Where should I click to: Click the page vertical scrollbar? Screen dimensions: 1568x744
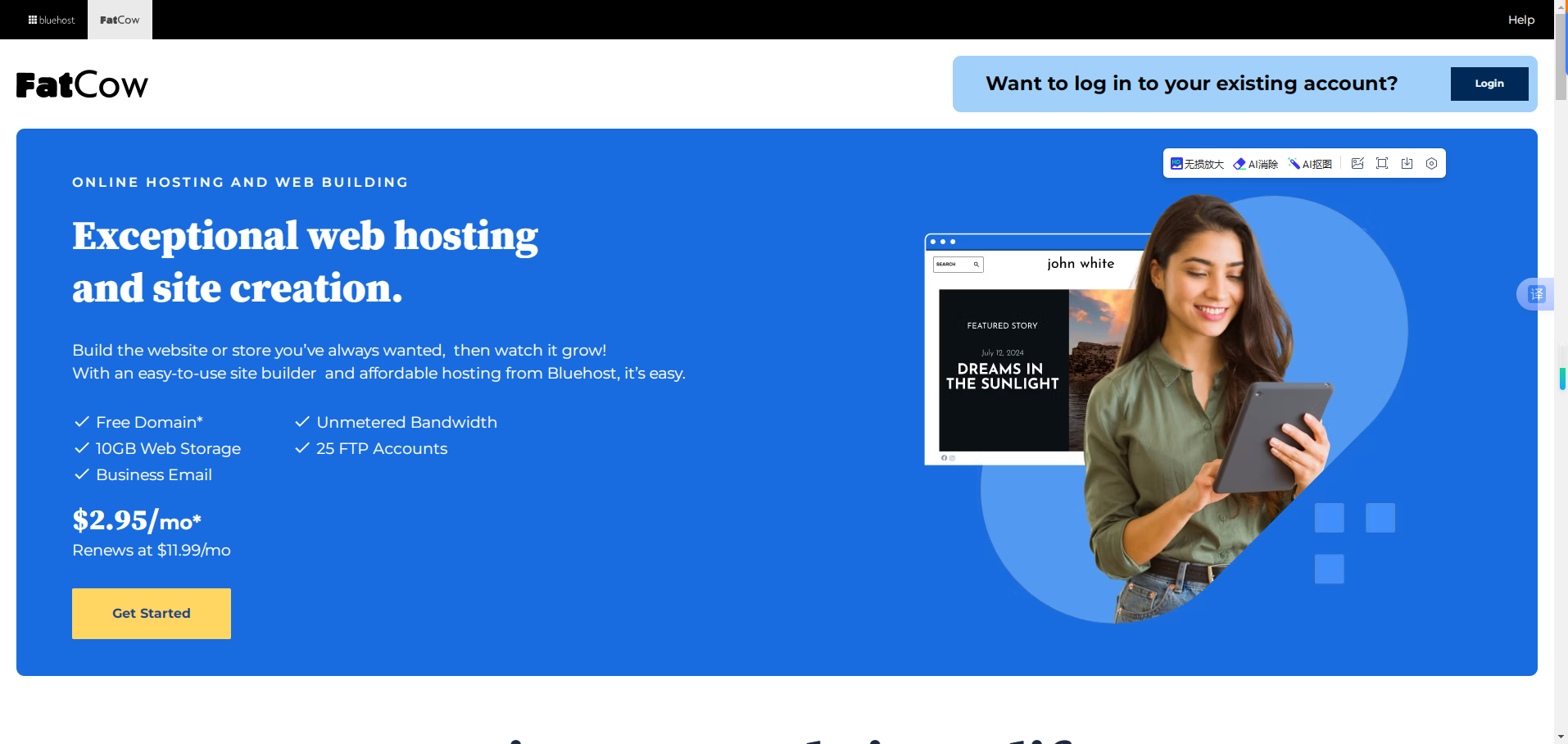[x=1561, y=372]
